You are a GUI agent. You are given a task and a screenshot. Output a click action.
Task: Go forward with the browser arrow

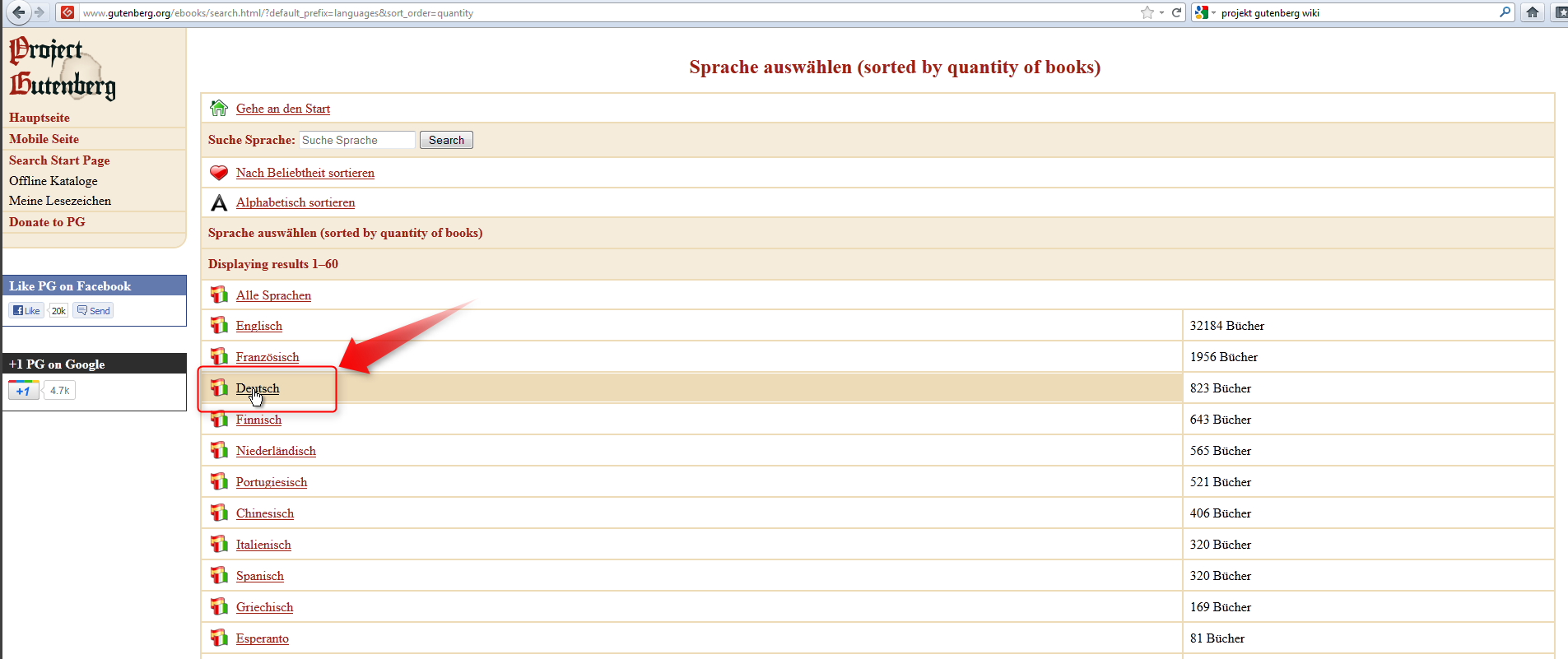pyautogui.click(x=39, y=12)
